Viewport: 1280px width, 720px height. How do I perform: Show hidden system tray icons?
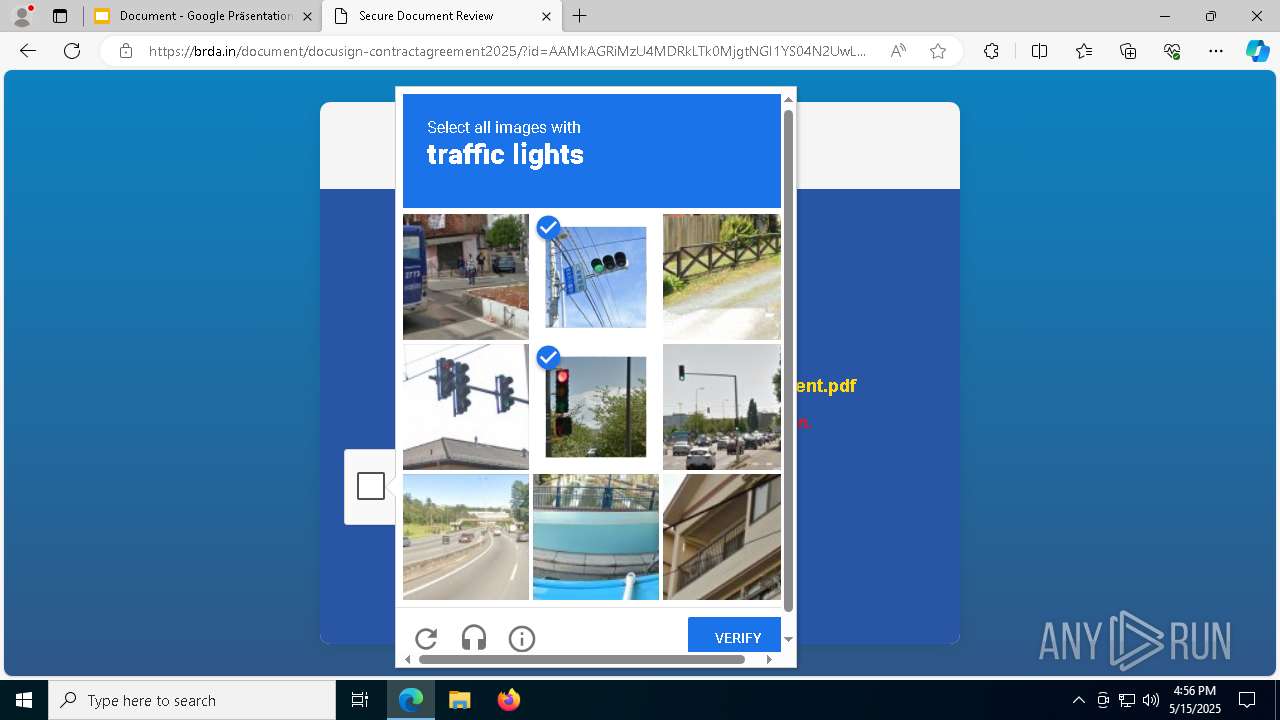coord(1078,700)
